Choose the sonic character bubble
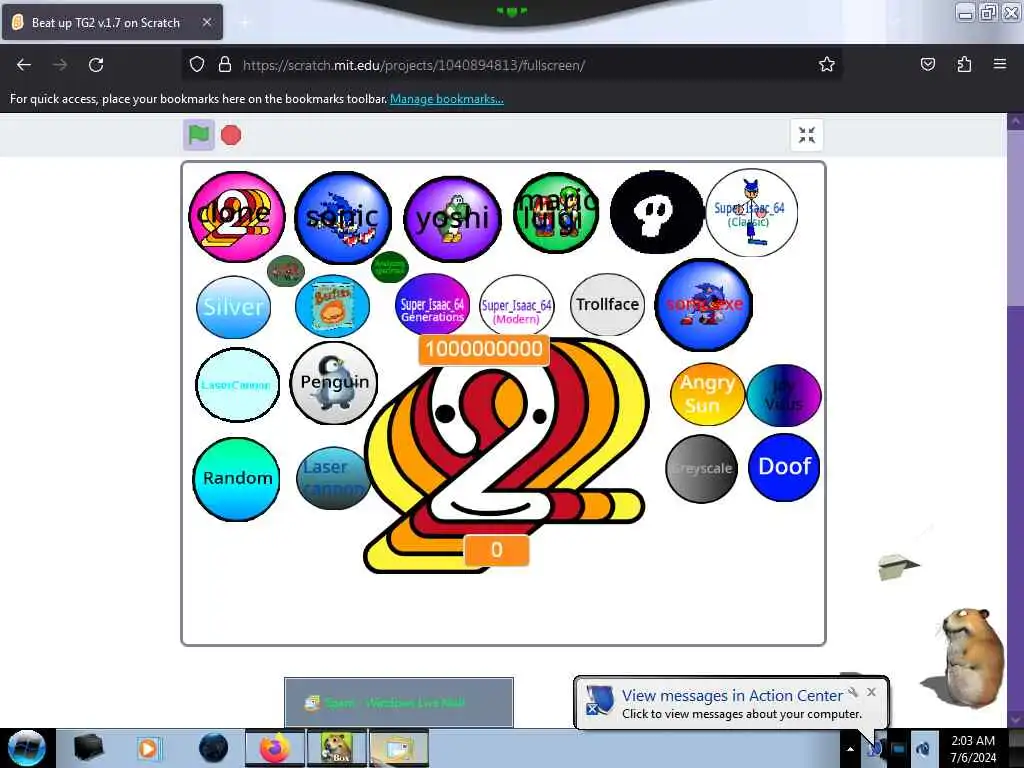The width and height of the screenshot is (1024, 768). pos(343,217)
